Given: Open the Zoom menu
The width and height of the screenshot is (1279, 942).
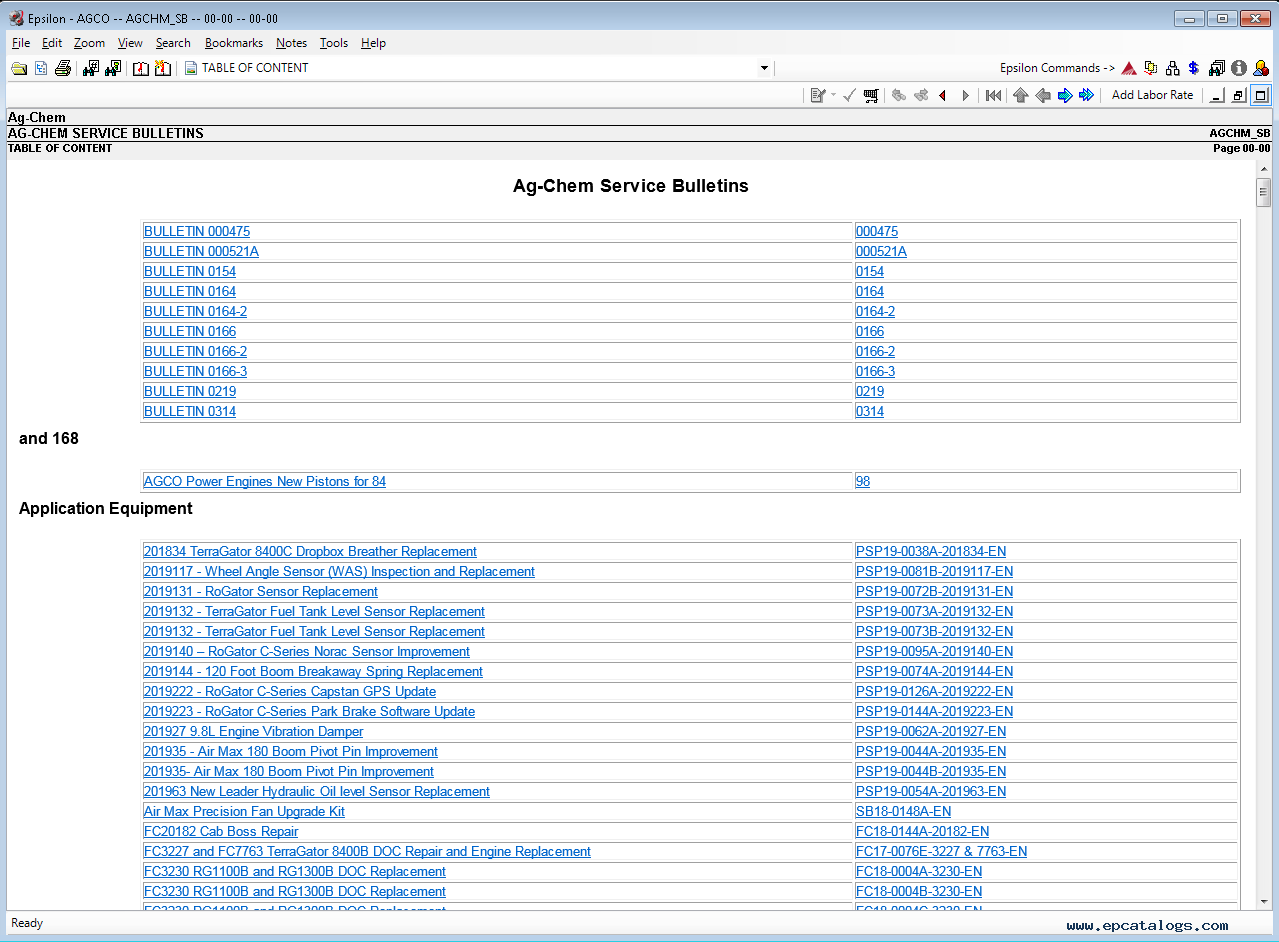Looking at the screenshot, I should point(89,43).
